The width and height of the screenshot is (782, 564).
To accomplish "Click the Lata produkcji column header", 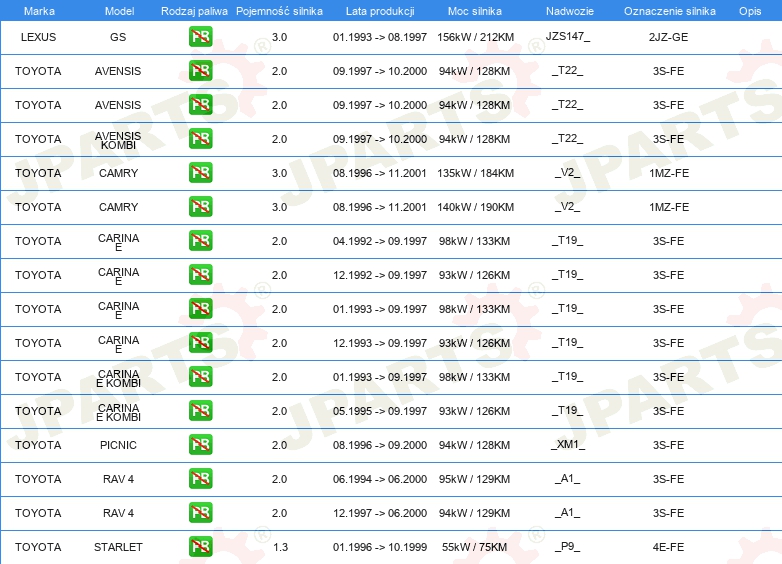I will coord(380,11).
